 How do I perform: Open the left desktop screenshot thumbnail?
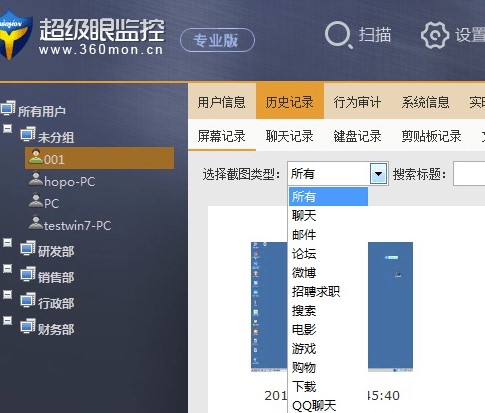point(269,307)
